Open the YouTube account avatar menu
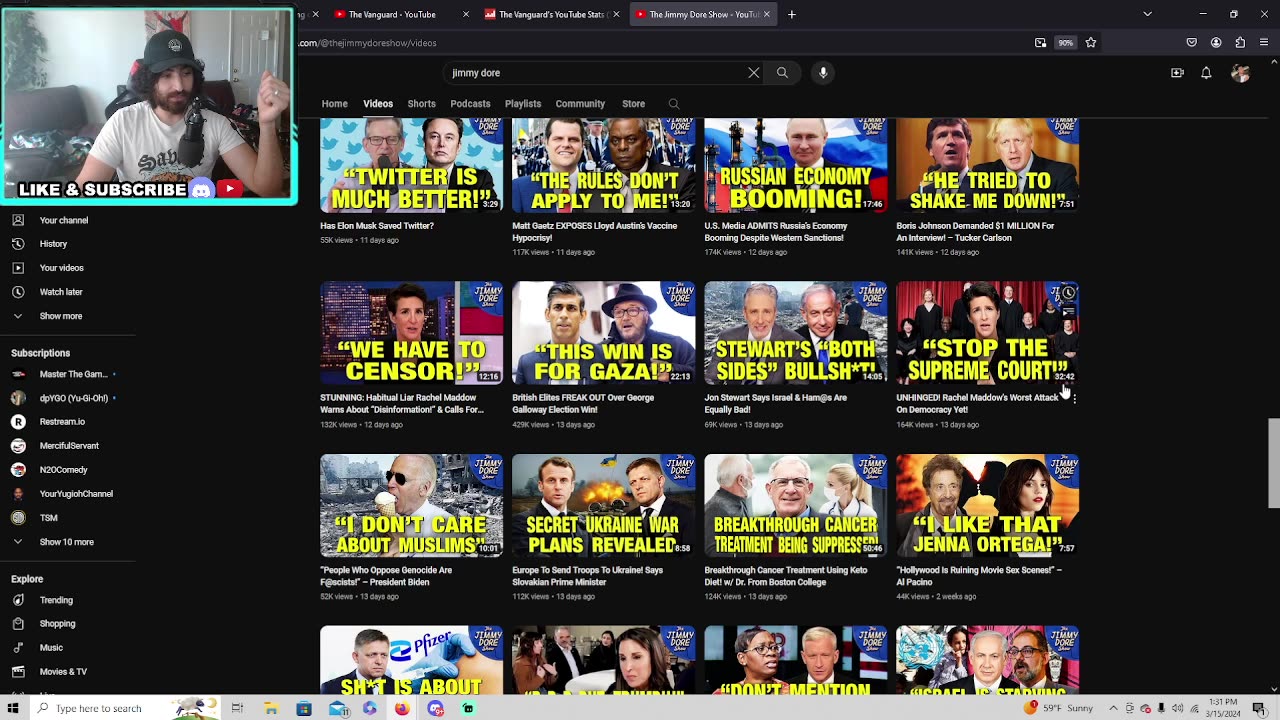 (1240, 73)
